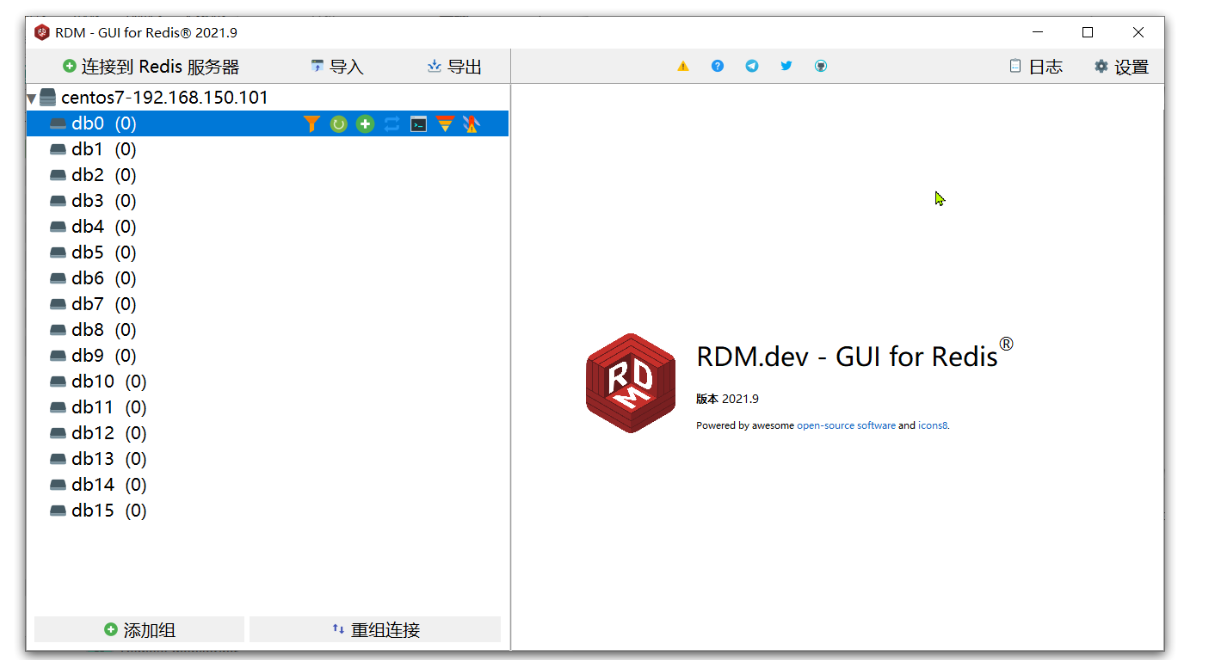1223x660 pixels.
Task: Select database db14
Action: (268, 485)
